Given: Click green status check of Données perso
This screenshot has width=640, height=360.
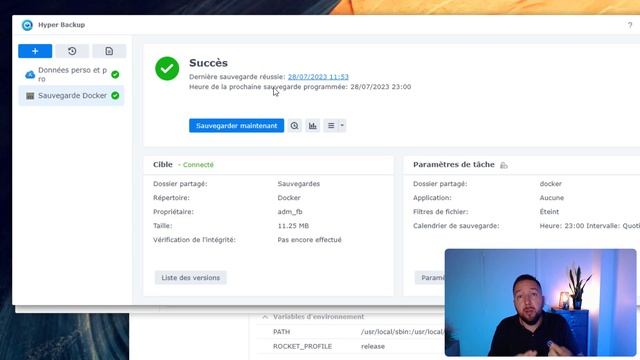Looking at the screenshot, I should point(115,74).
